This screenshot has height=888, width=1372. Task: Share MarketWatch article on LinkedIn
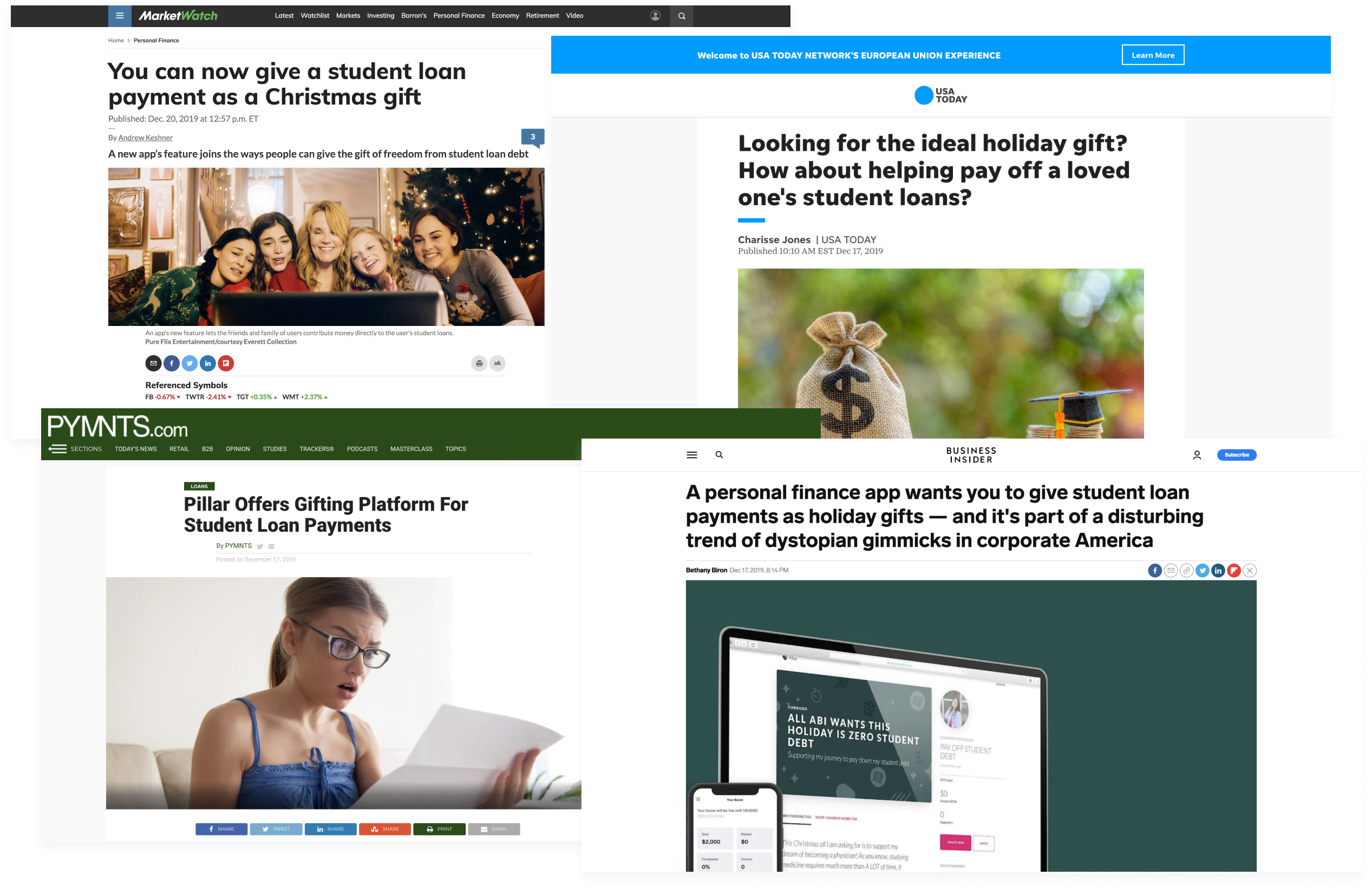click(x=207, y=363)
